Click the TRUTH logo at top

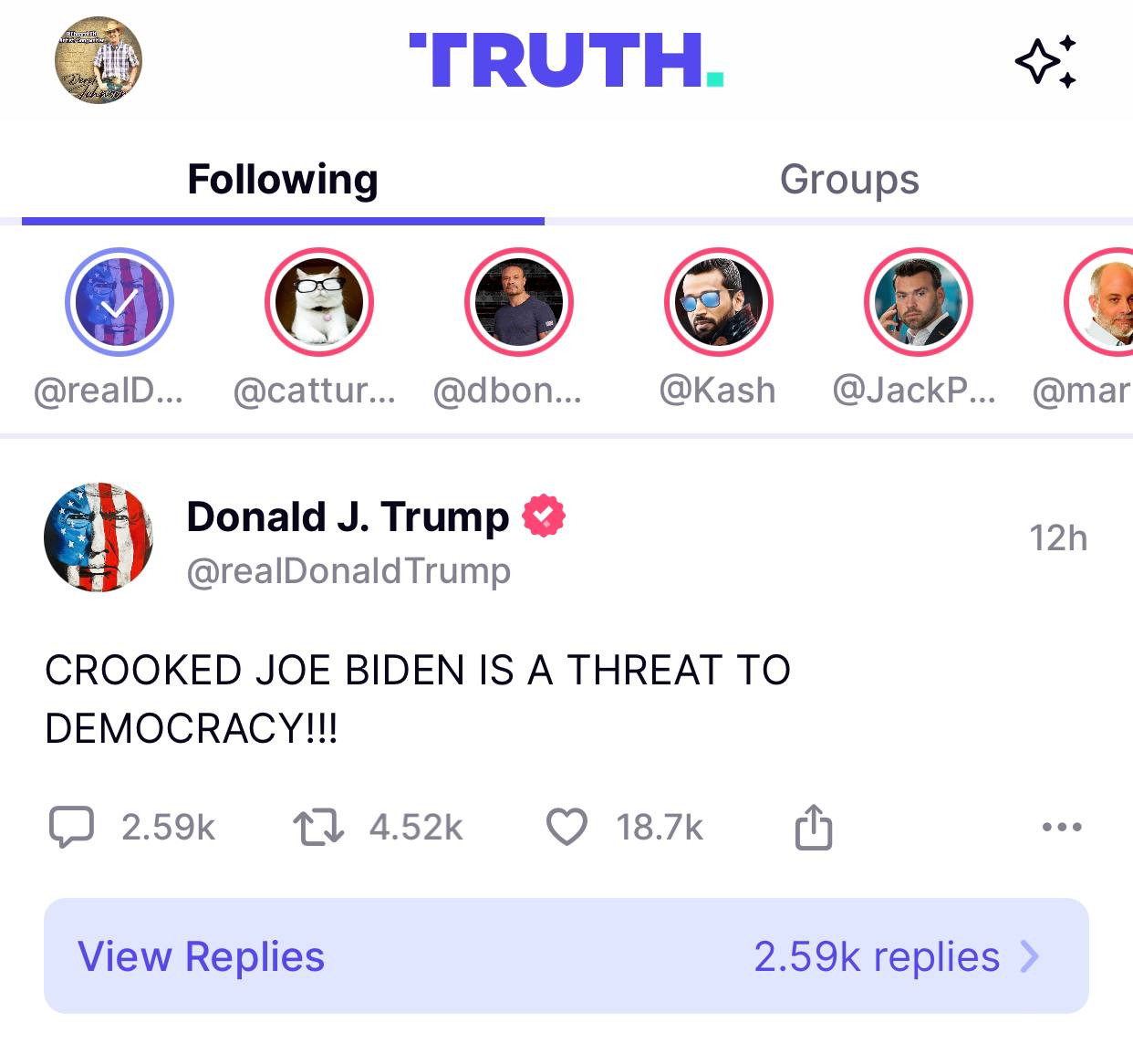[566, 60]
